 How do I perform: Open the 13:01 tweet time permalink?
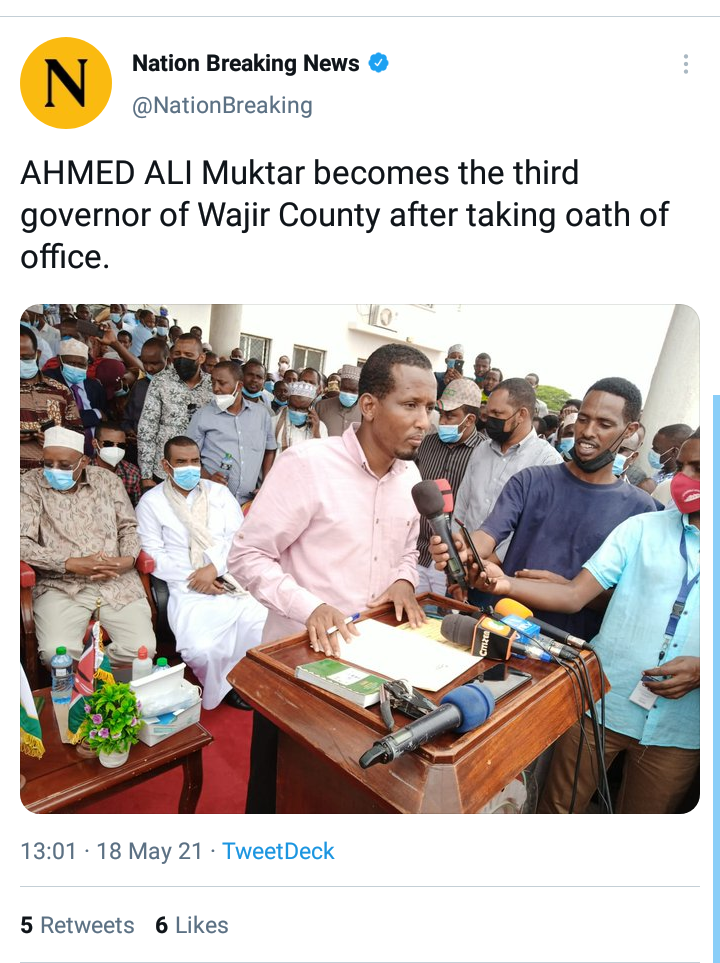[49, 851]
